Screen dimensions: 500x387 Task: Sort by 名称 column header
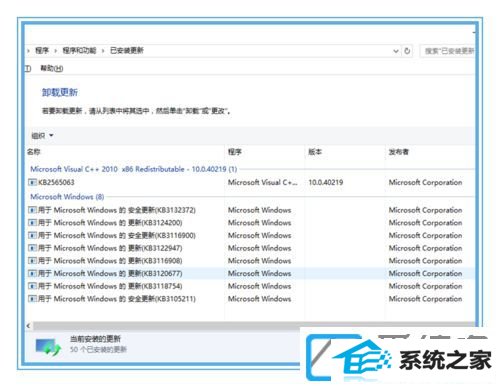(34, 152)
